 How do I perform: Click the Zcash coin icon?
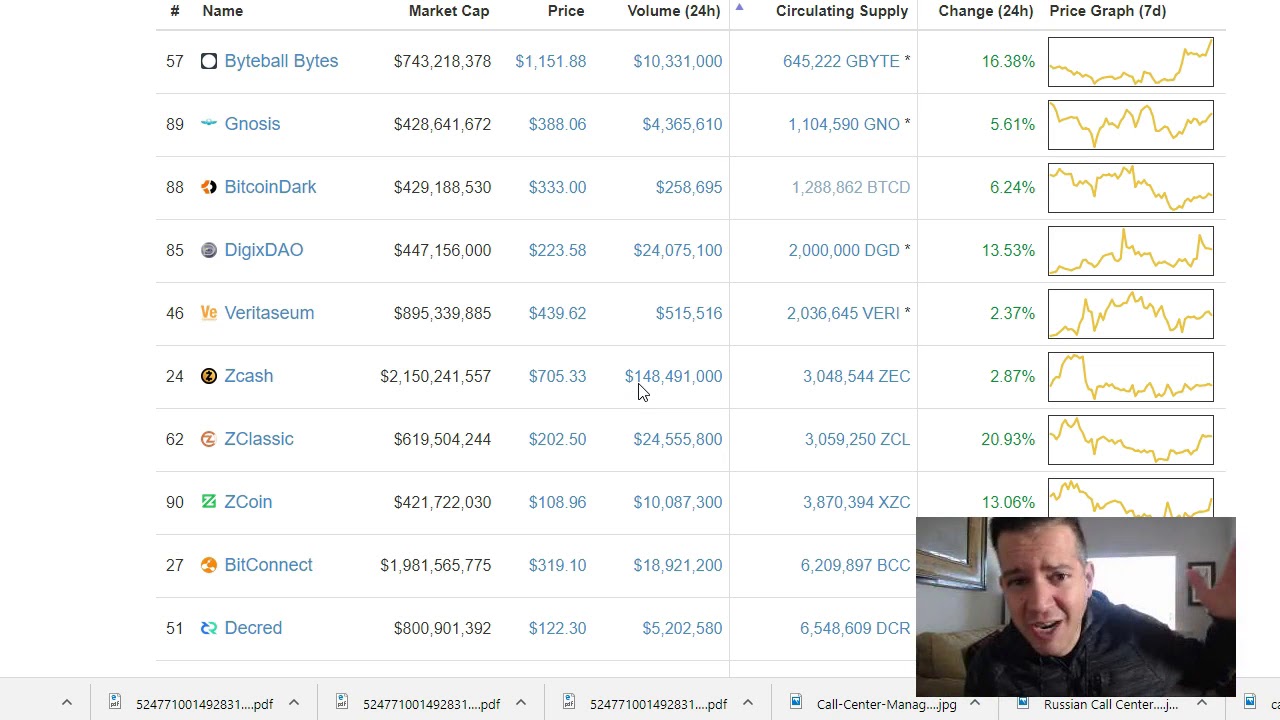click(208, 376)
